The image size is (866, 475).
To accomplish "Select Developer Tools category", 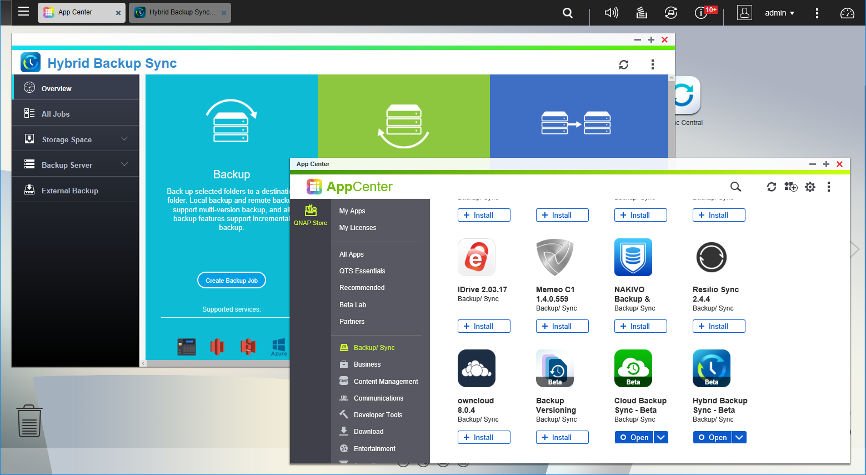I will (x=371, y=414).
